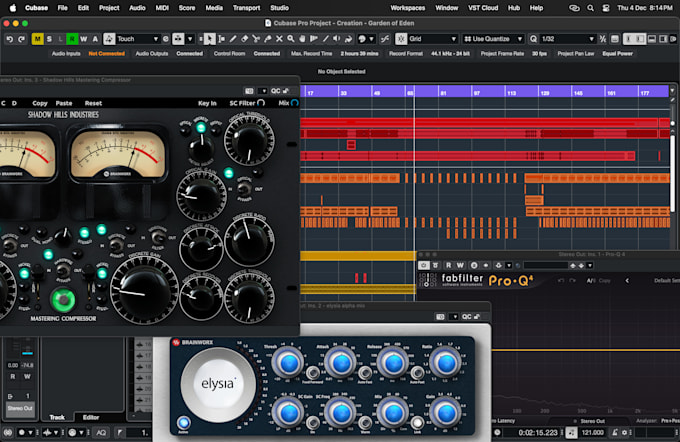Select the Range Selection tool

(x=221, y=39)
